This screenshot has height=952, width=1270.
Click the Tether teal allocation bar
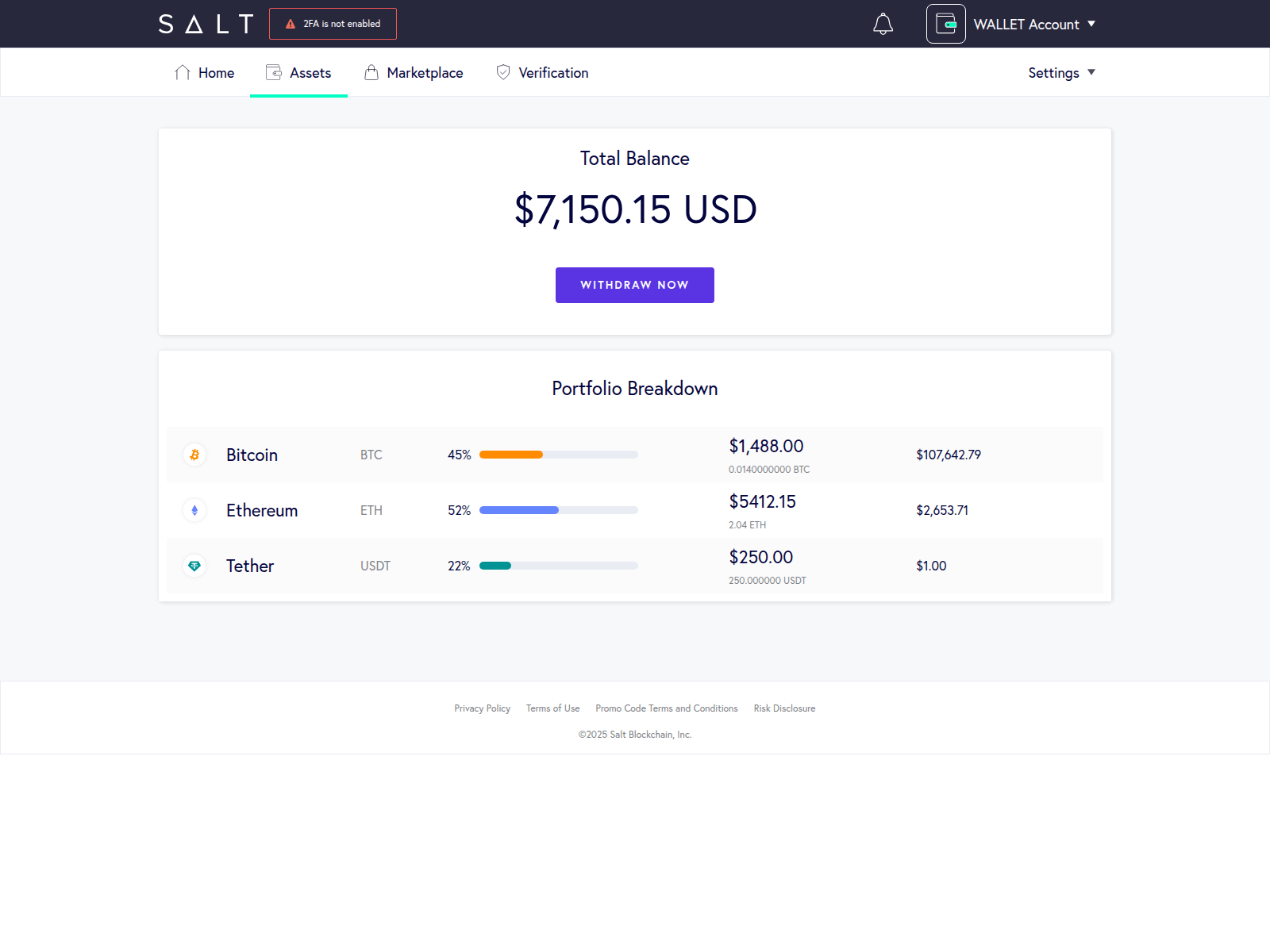click(495, 566)
